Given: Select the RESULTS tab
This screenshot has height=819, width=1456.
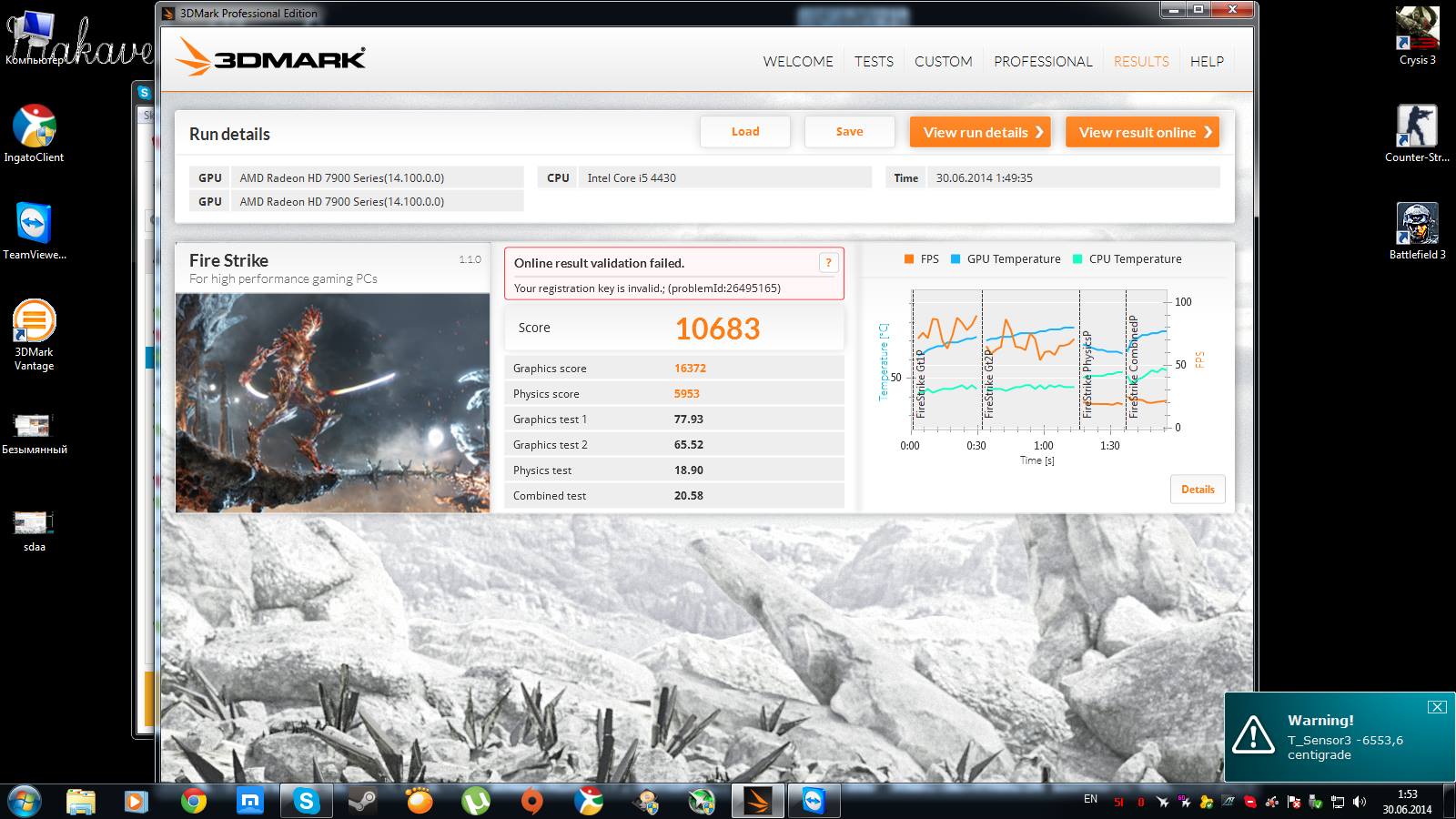Looking at the screenshot, I should point(1141,61).
